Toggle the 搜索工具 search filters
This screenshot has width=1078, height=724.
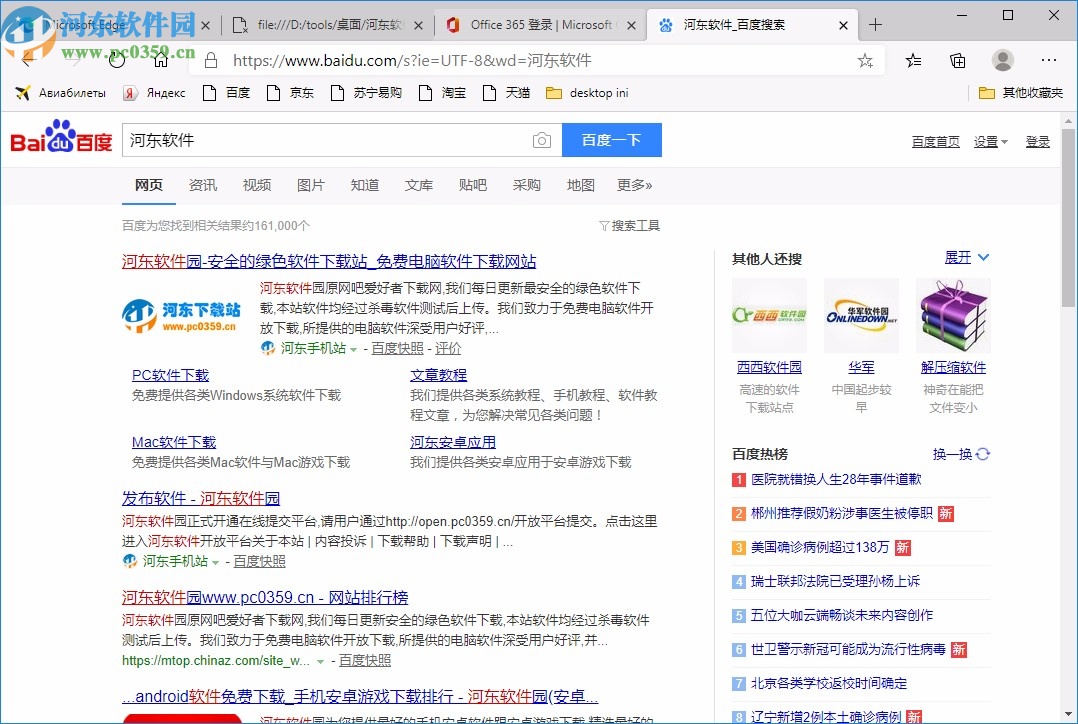(x=628, y=225)
